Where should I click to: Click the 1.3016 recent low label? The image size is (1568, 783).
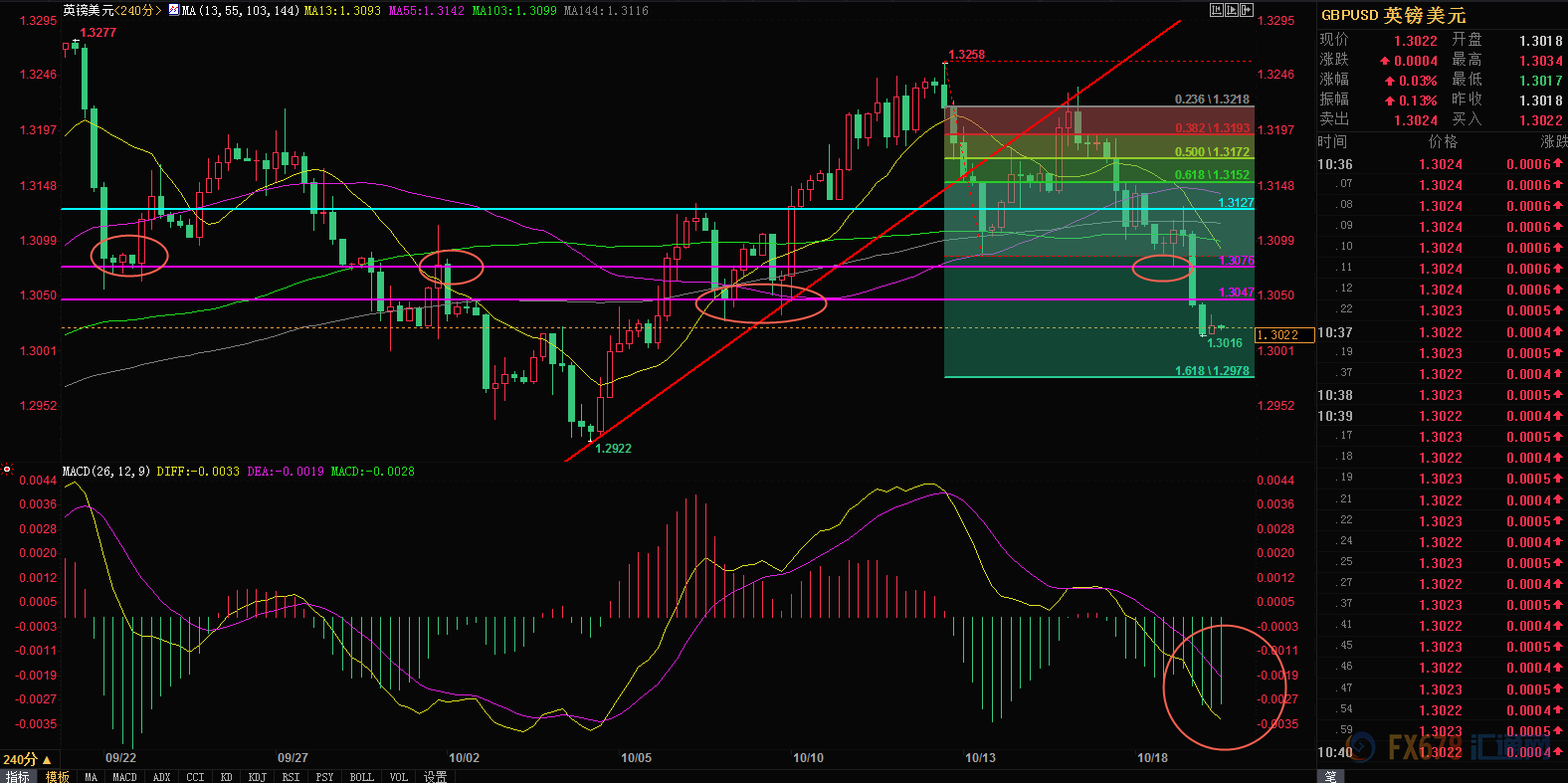[x=1224, y=343]
